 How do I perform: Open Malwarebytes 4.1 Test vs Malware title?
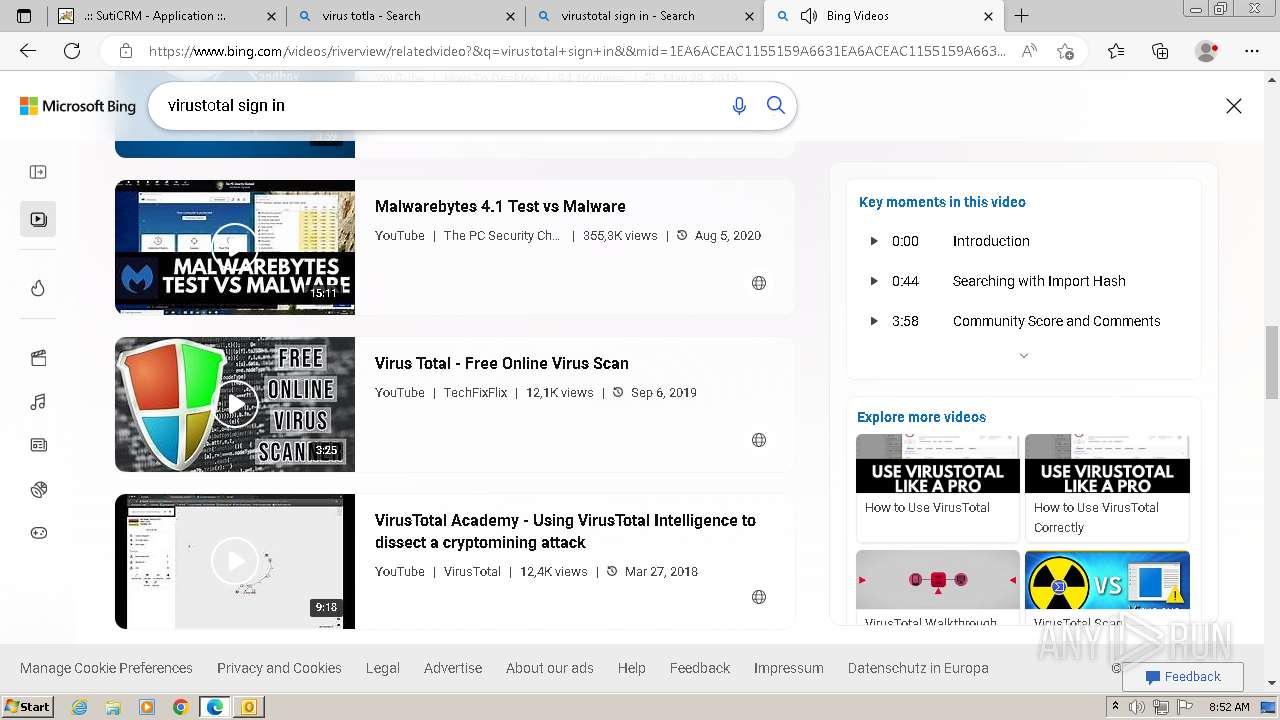[500, 206]
